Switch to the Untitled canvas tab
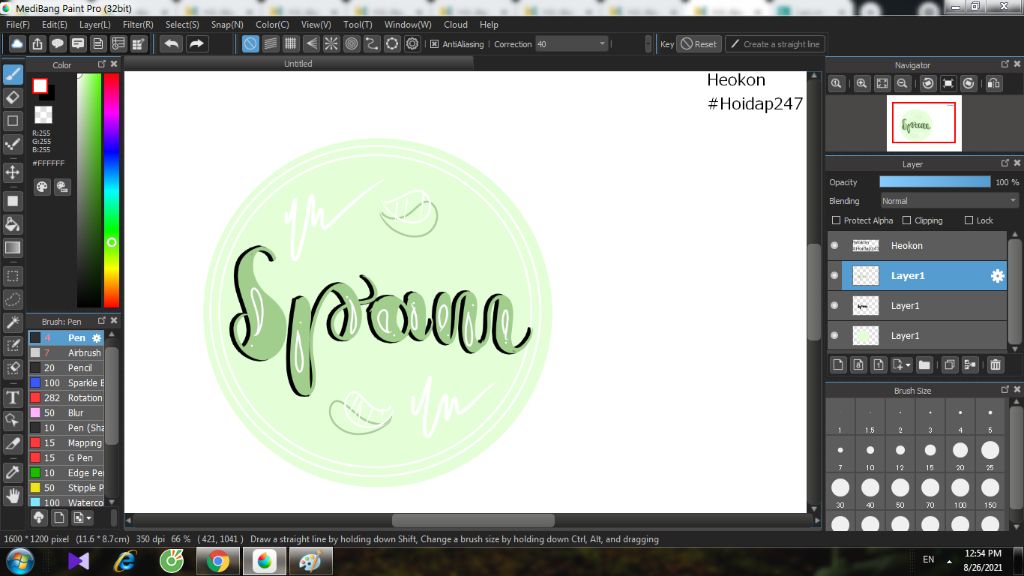 pos(298,63)
